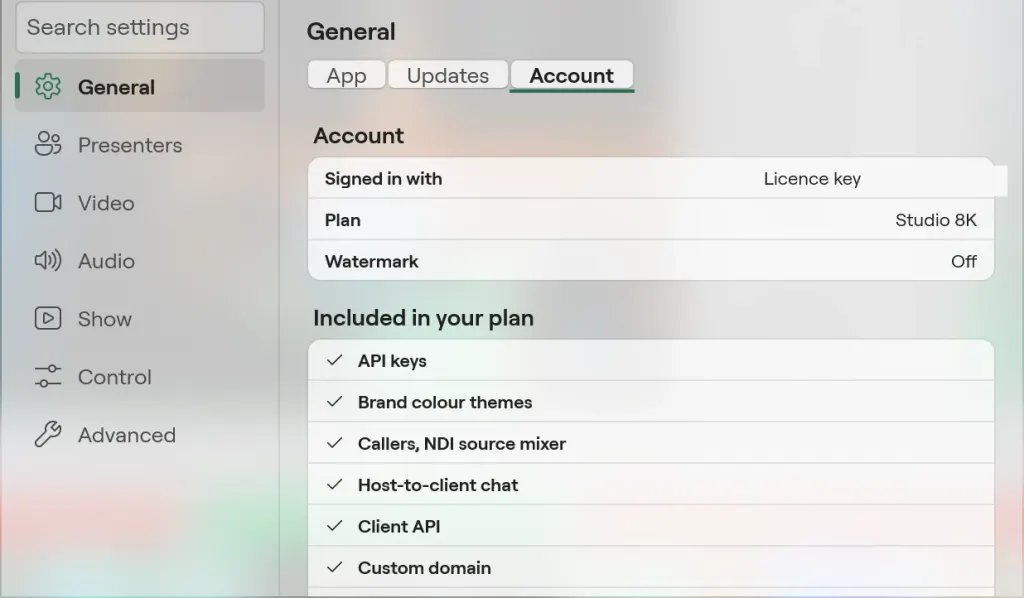Click the checkmark beside Brand colour themes
Image resolution: width=1024 pixels, height=598 pixels.
334,401
